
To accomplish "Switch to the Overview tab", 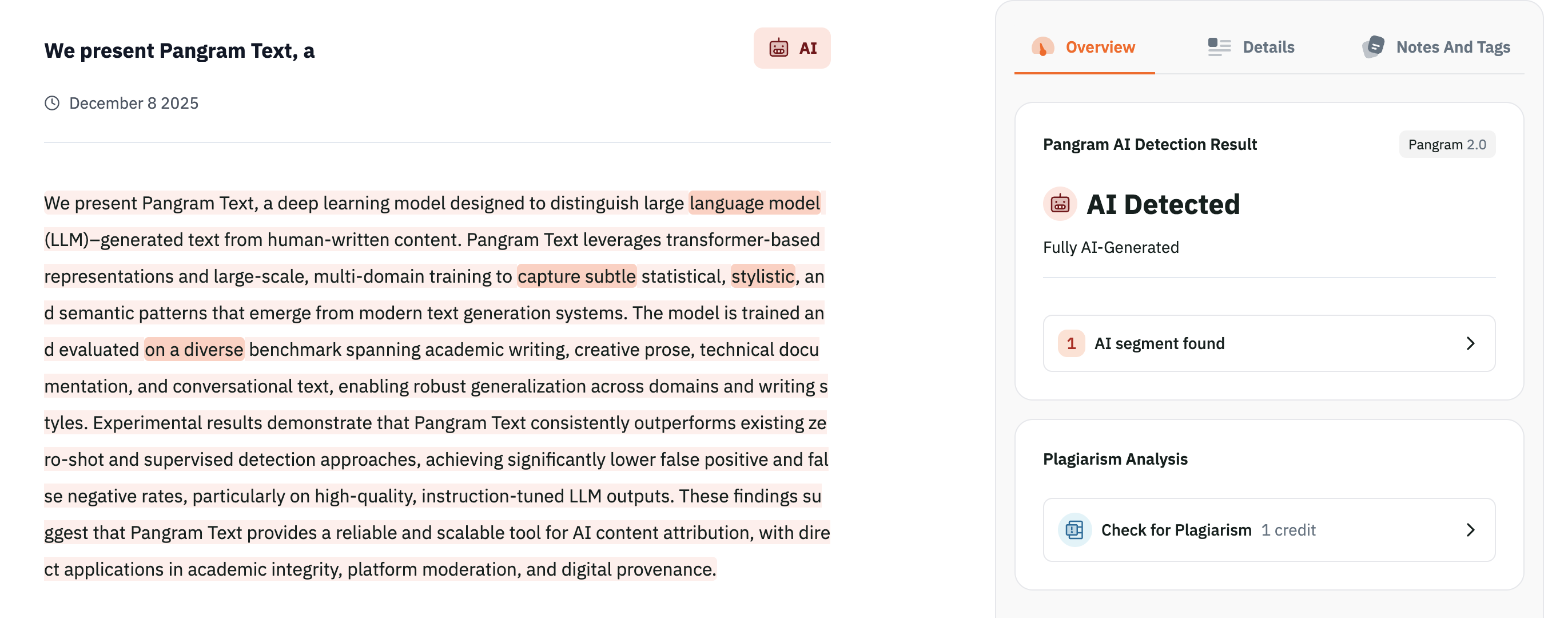I will tap(1099, 47).
